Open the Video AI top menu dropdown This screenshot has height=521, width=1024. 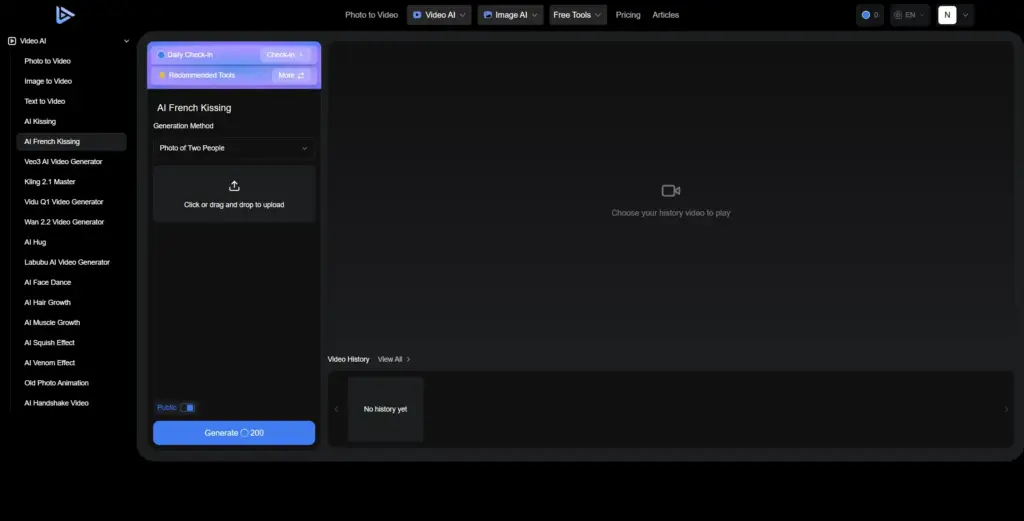coord(439,15)
